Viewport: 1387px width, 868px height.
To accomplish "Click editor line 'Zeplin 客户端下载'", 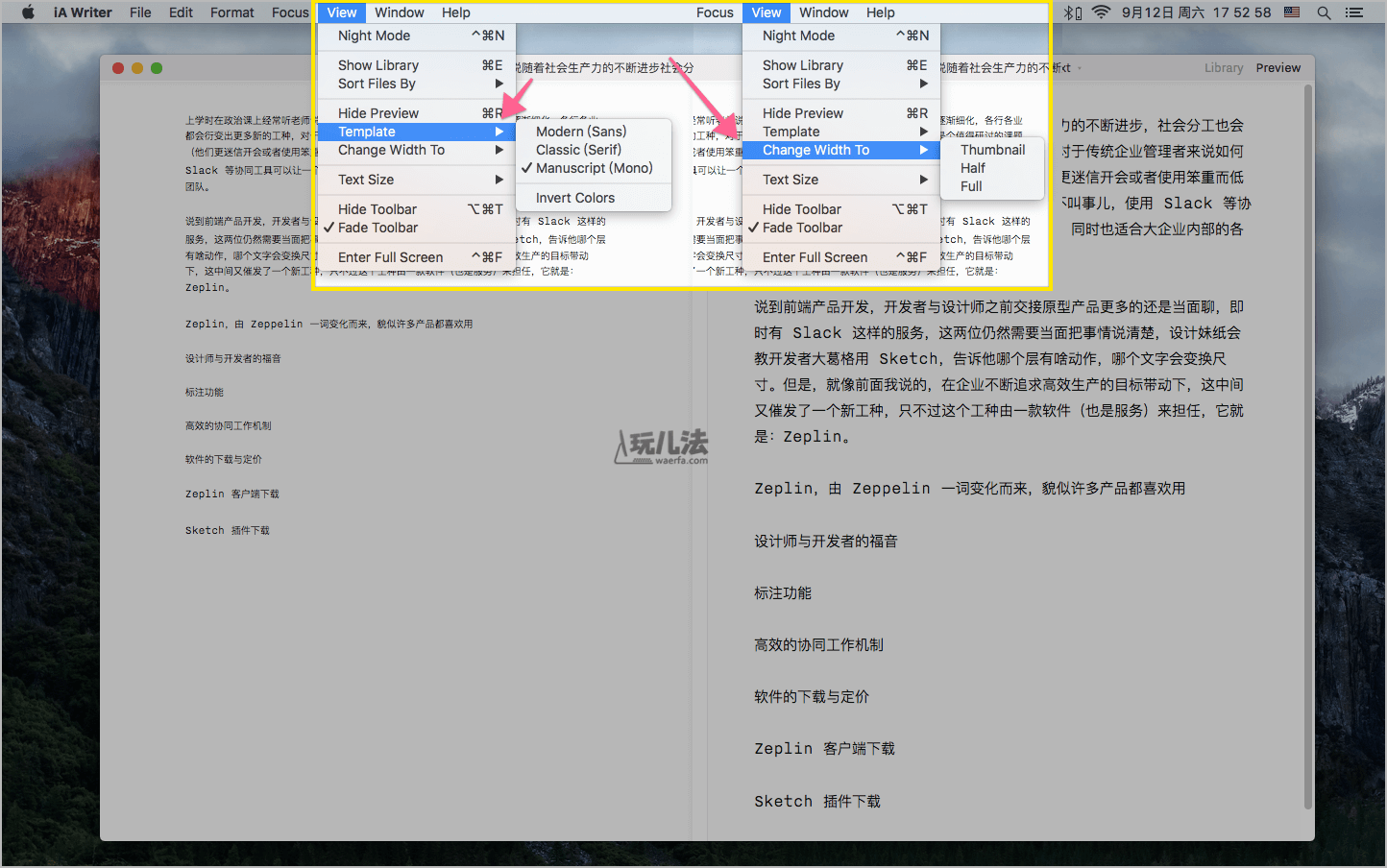I will click(x=232, y=494).
